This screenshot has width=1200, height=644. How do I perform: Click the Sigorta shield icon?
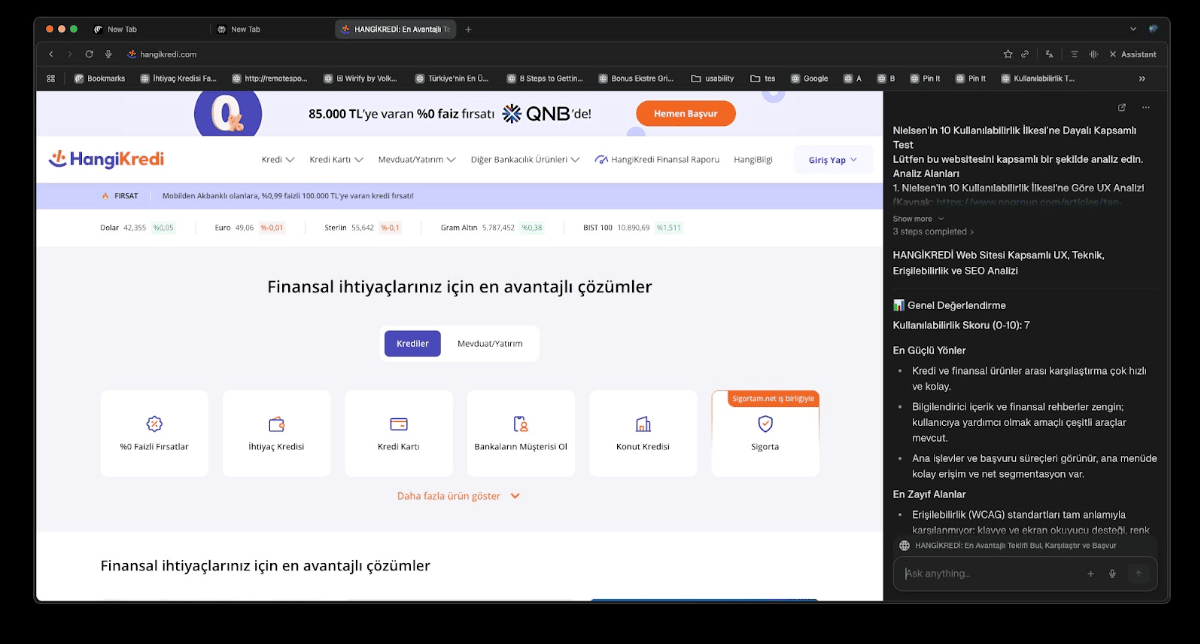click(x=765, y=424)
